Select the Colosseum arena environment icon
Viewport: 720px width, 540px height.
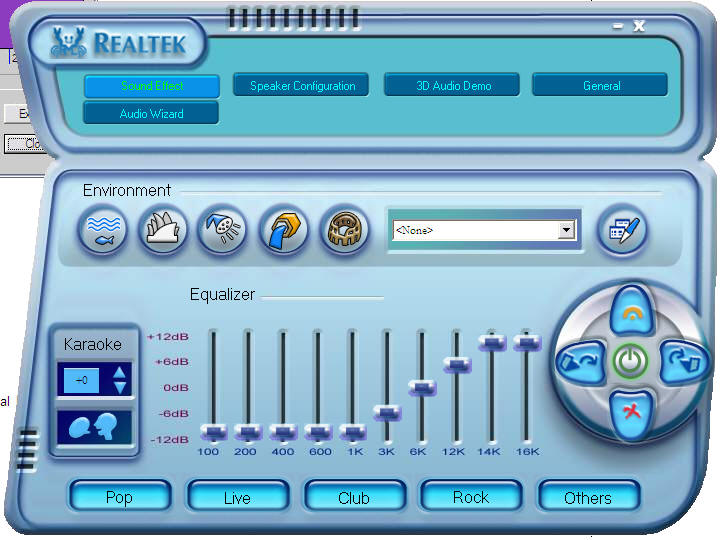(344, 230)
